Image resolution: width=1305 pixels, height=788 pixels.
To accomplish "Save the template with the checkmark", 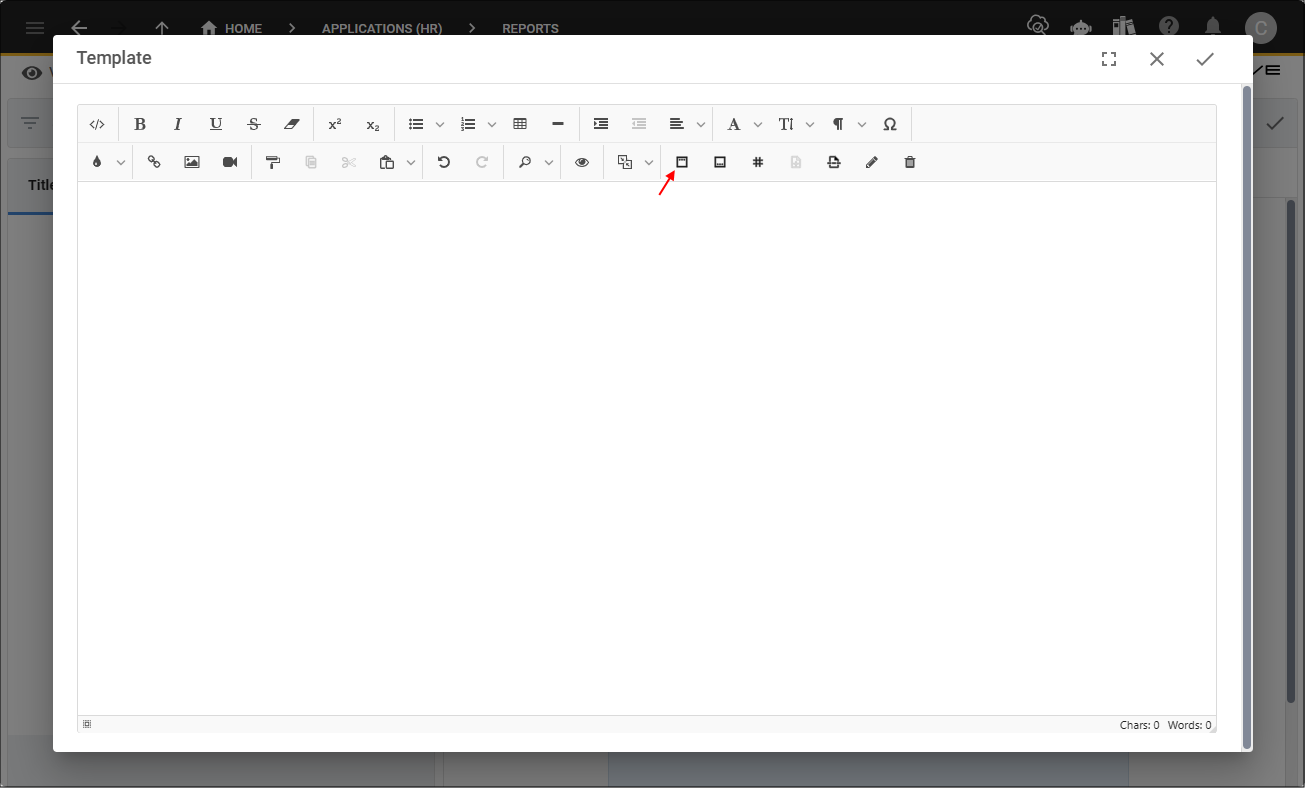I will (1204, 58).
